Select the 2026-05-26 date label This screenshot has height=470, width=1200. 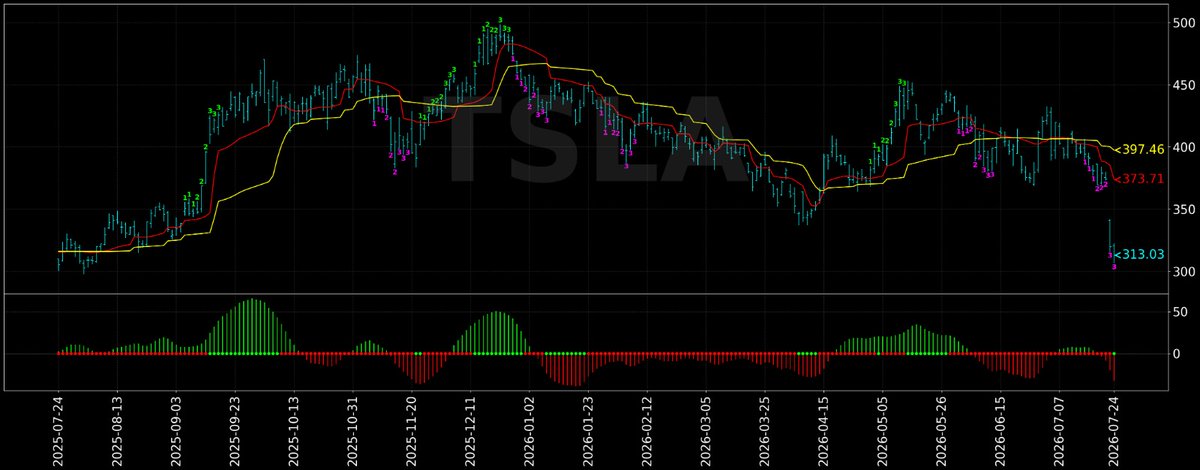coord(942,431)
